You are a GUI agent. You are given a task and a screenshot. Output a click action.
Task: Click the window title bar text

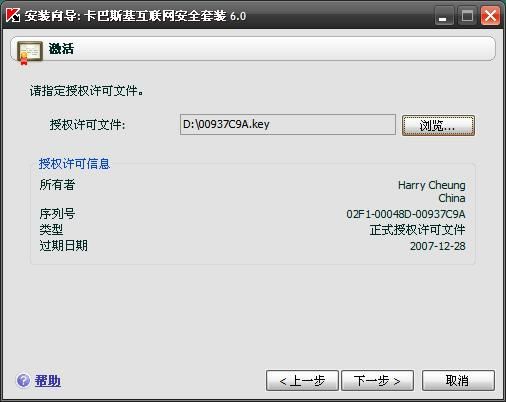pyautogui.click(x=135, y=16)
